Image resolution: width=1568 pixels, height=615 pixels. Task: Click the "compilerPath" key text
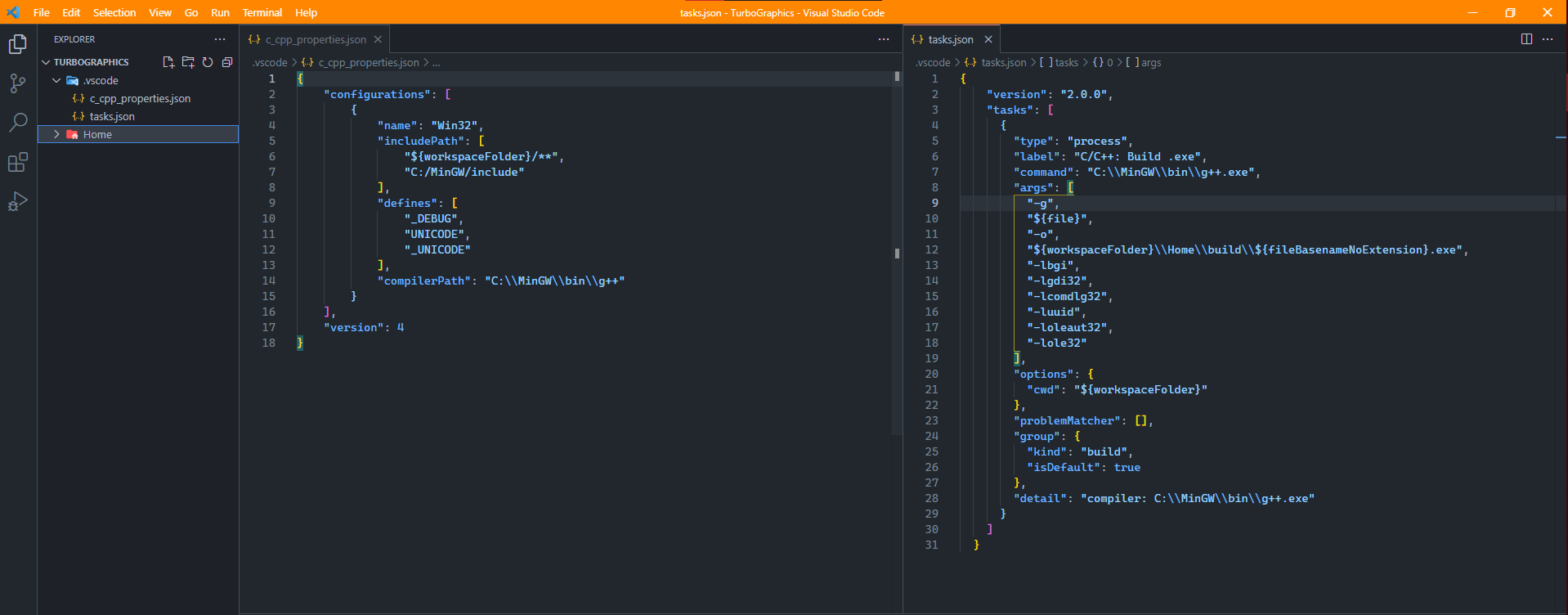pos(424,281)
